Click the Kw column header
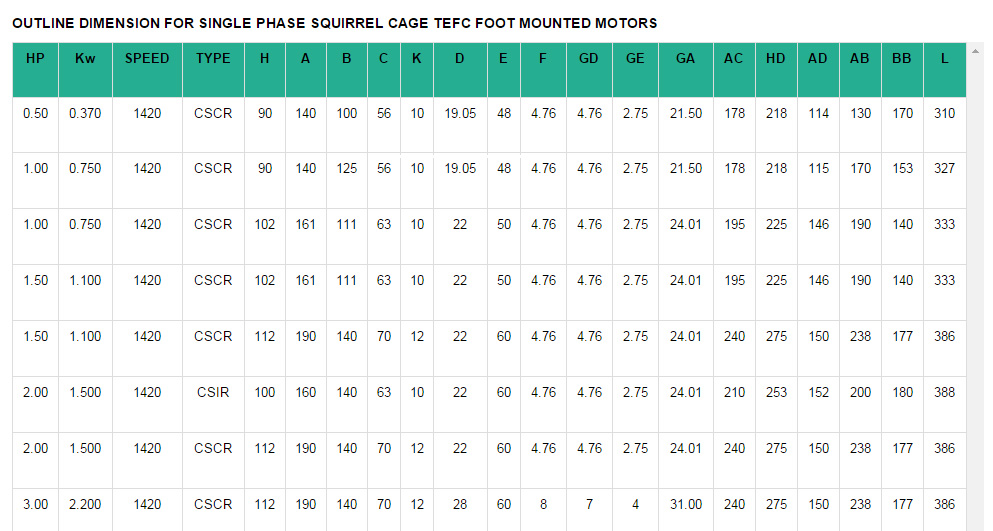 coord(85,59)
